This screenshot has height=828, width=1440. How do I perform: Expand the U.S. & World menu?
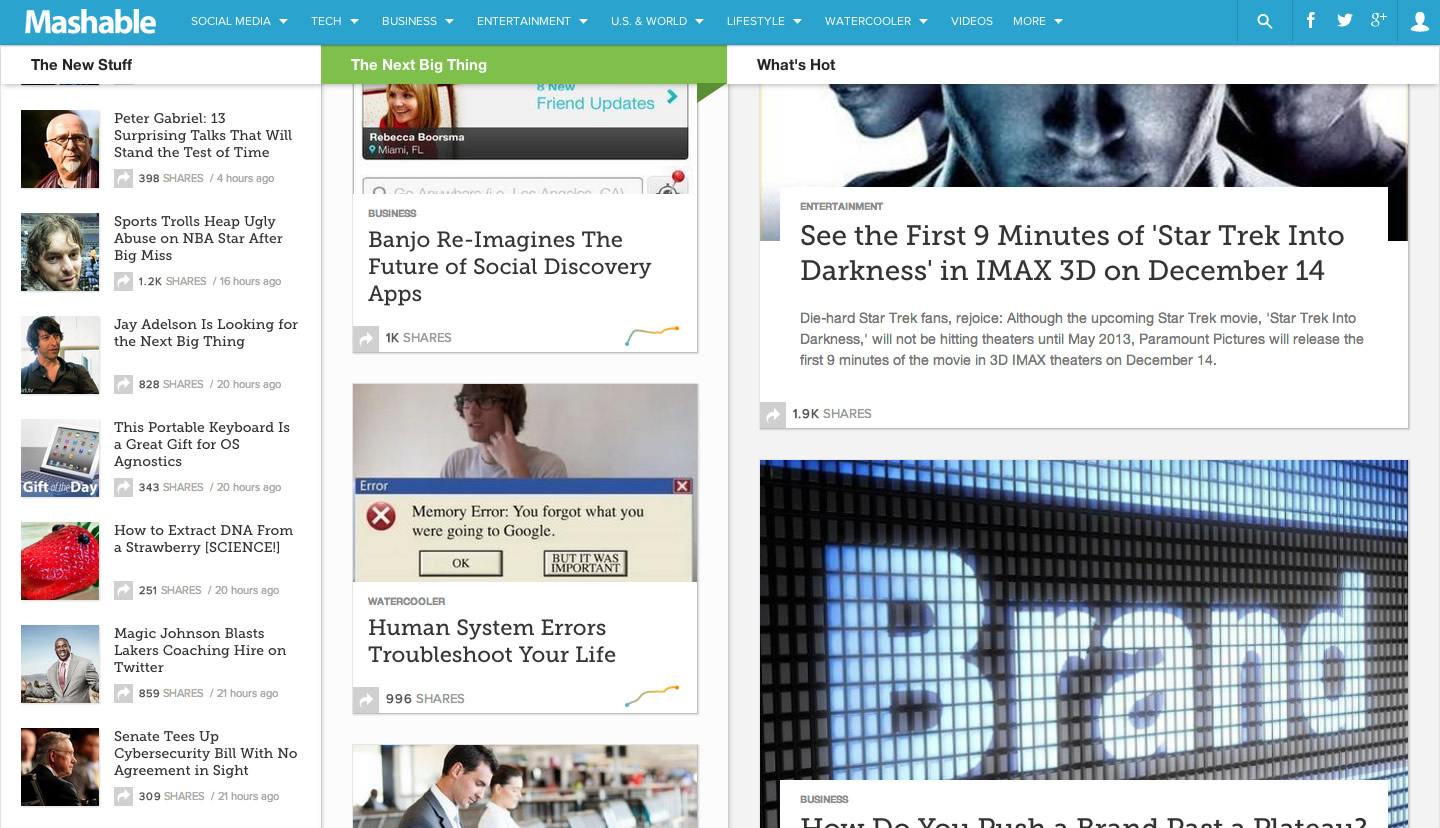click(657, 21)
